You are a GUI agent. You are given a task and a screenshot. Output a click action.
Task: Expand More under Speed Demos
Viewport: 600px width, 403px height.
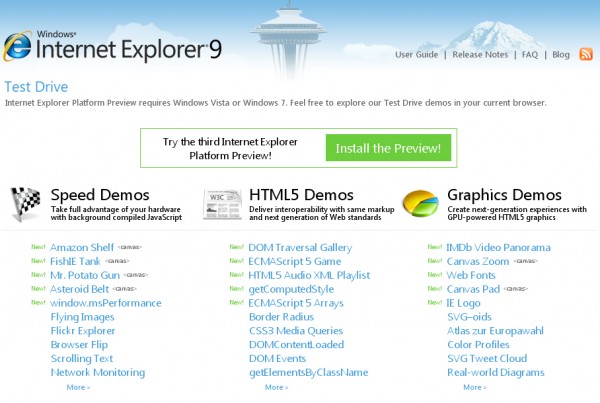pos(78,387)
